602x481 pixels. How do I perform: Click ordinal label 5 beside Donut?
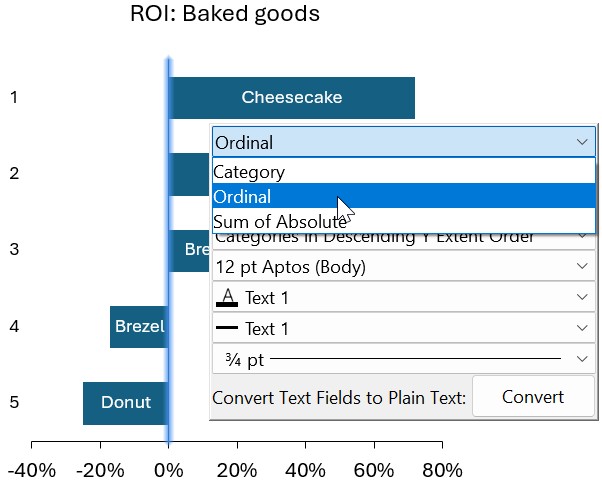point(14,402)
